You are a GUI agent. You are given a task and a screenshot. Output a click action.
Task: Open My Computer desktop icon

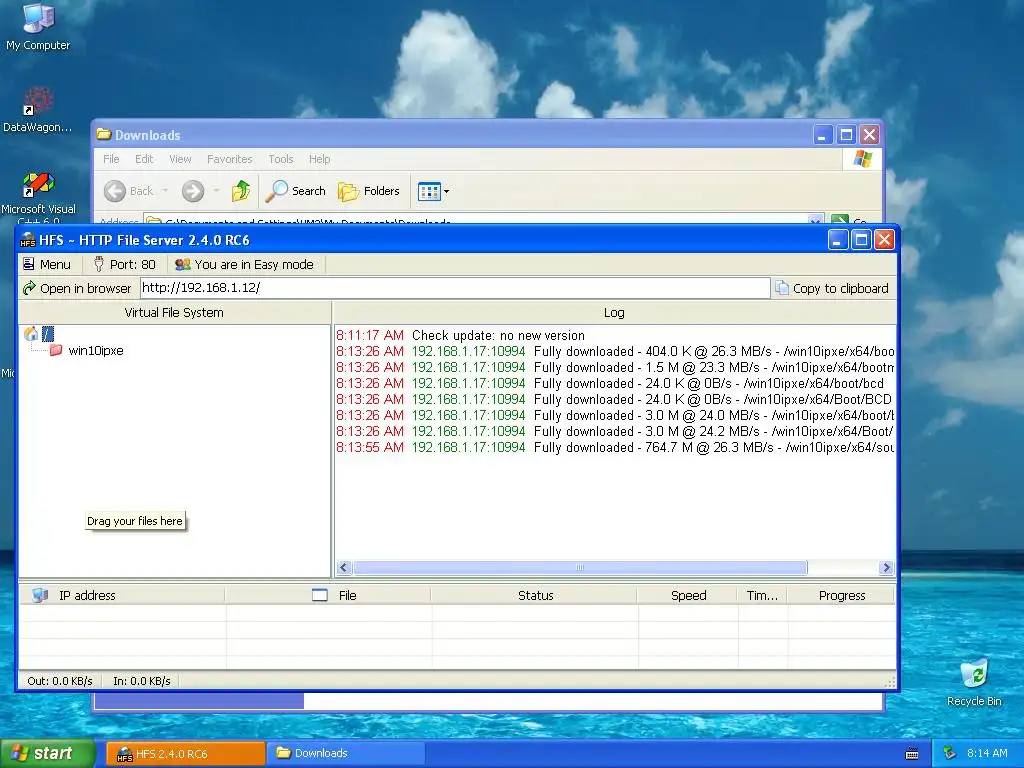[x=38, y=26]
